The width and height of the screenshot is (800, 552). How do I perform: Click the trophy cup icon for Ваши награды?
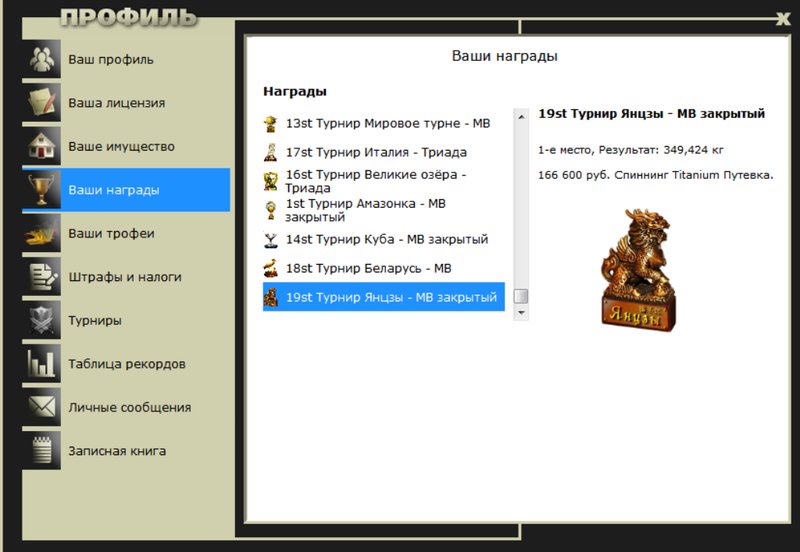[42, 190]
